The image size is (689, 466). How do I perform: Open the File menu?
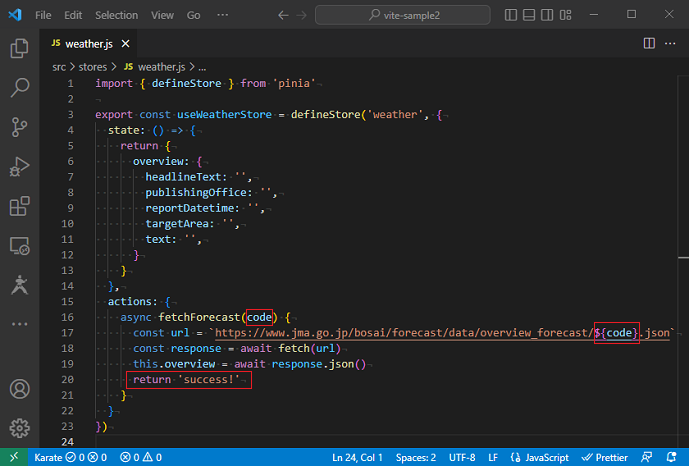click(43, 15)
